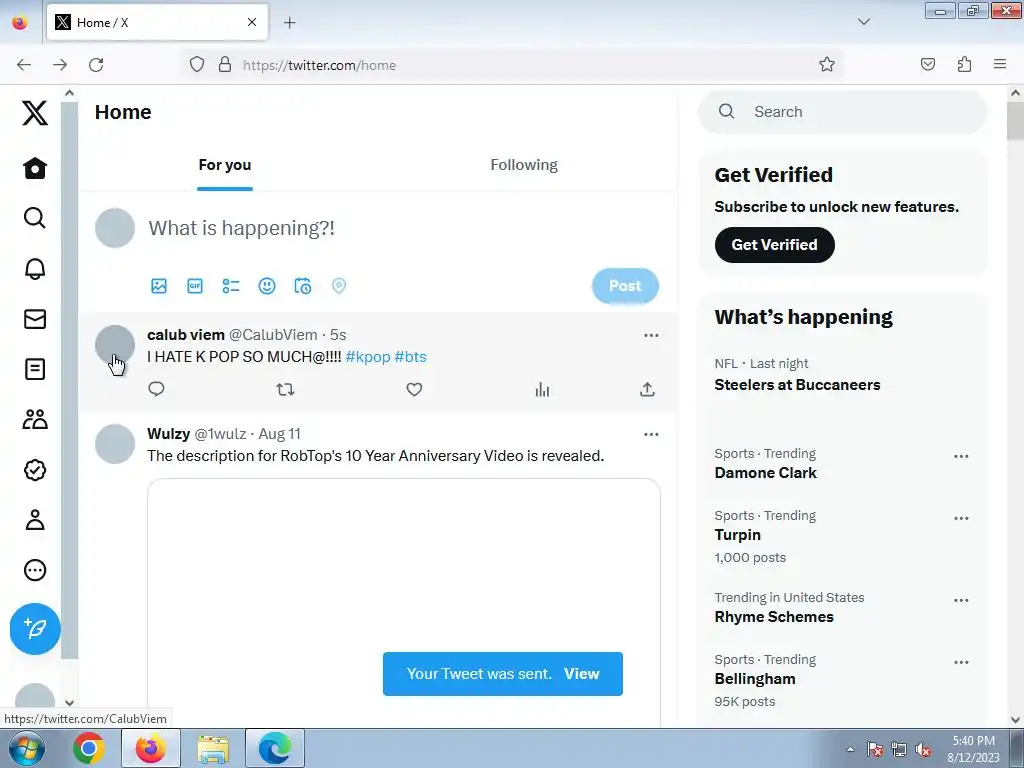Click the Search input field

(x=842, y=112)
